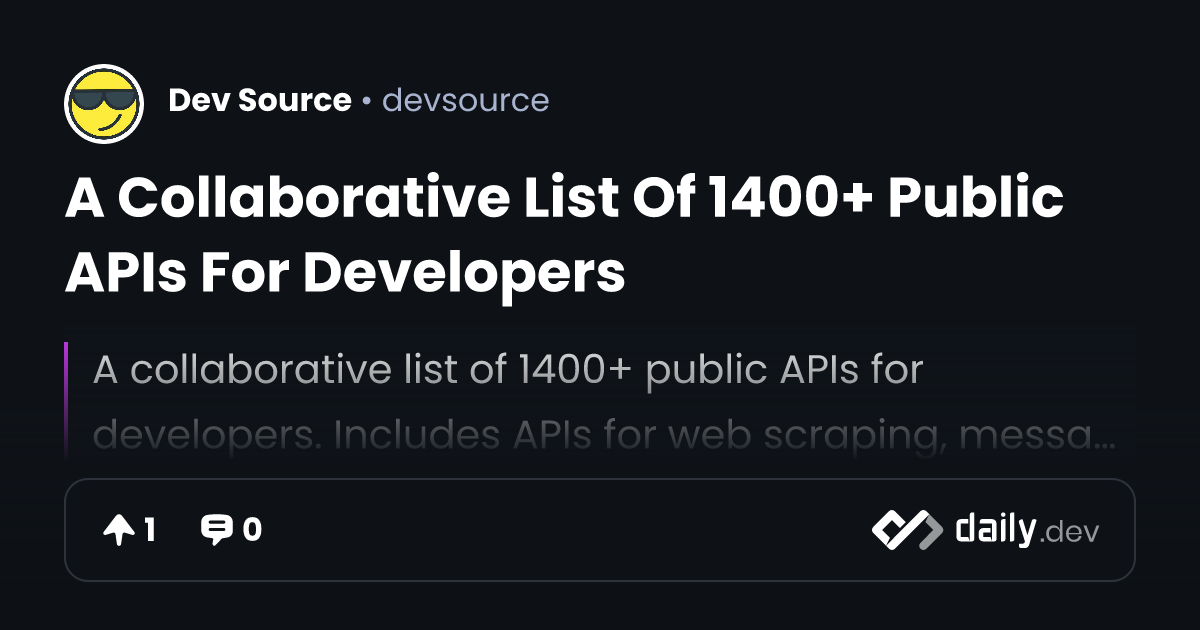Open the title 'A Collaborative List Of 1400+ Public APIs For Developers'
The image size is (1200, 630).
tap(565, 236)
